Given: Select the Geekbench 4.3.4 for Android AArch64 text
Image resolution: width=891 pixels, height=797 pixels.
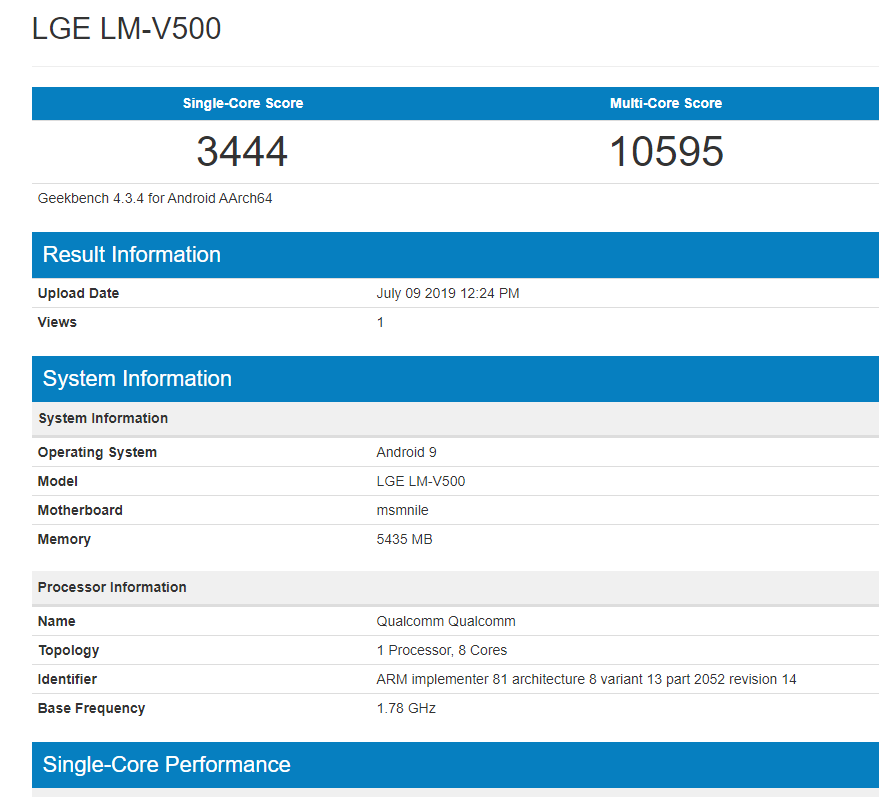Looking at the screenshot, I should 155,198.
